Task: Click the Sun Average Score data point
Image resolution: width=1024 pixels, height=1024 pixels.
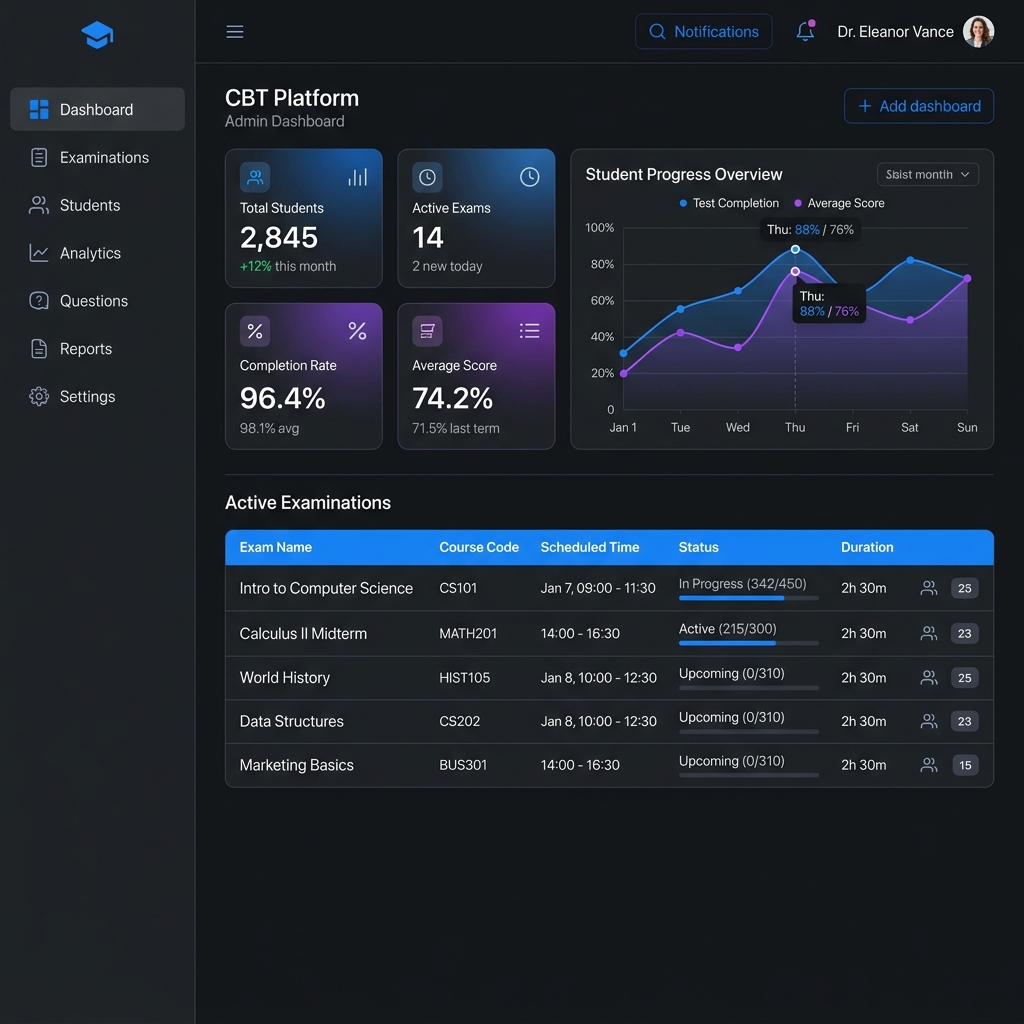Action: pyautogui.click(x=967, y=279)
